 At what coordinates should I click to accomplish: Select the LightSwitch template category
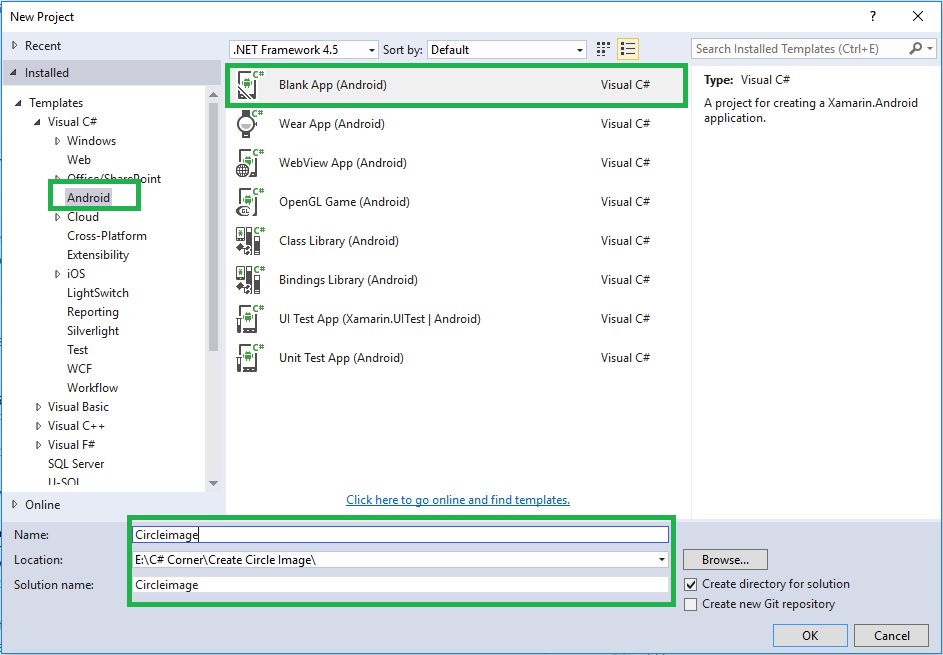point(98,293)
